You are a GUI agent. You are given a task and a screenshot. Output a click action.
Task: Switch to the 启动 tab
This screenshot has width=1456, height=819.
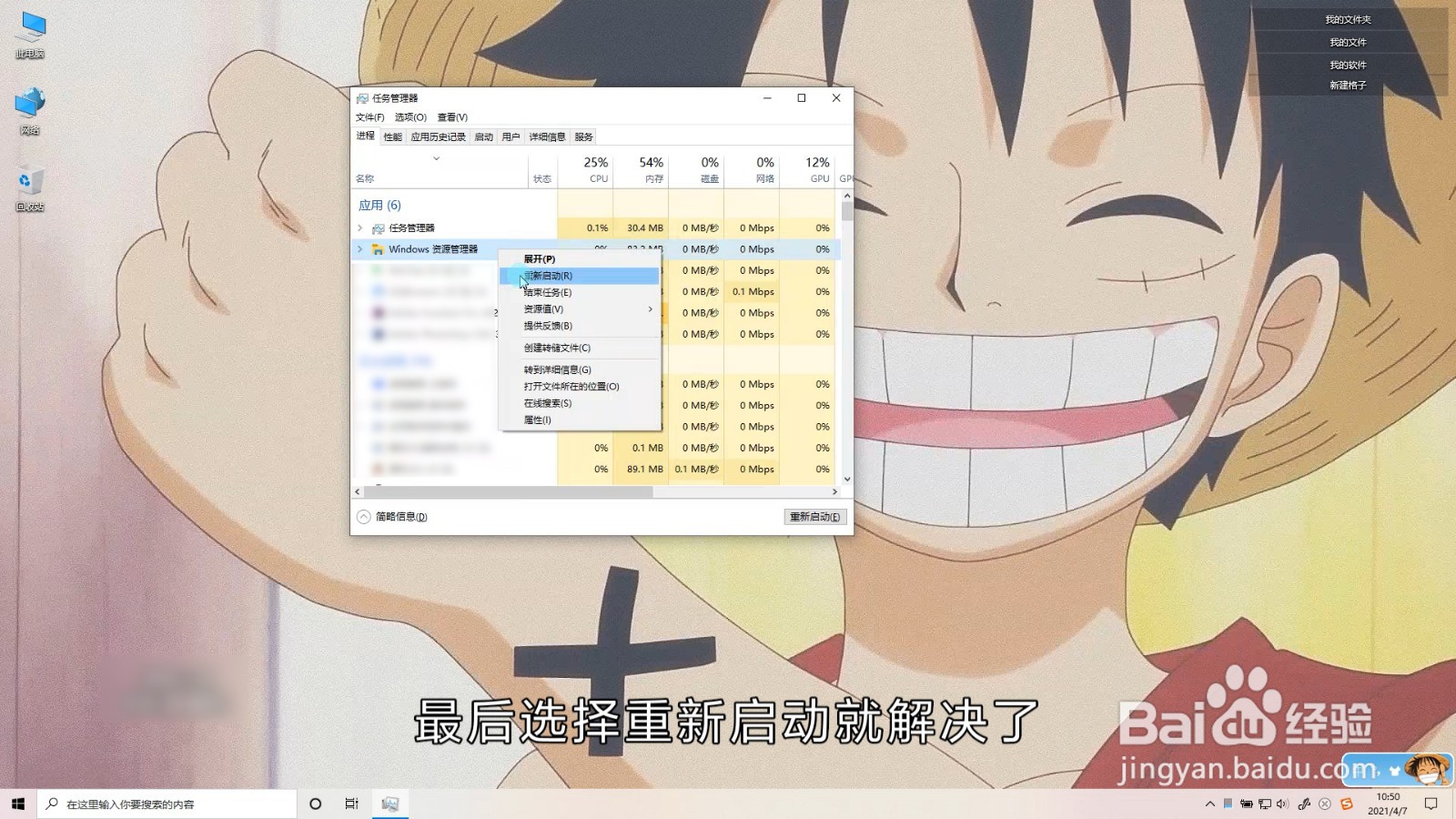click(483, 137)
